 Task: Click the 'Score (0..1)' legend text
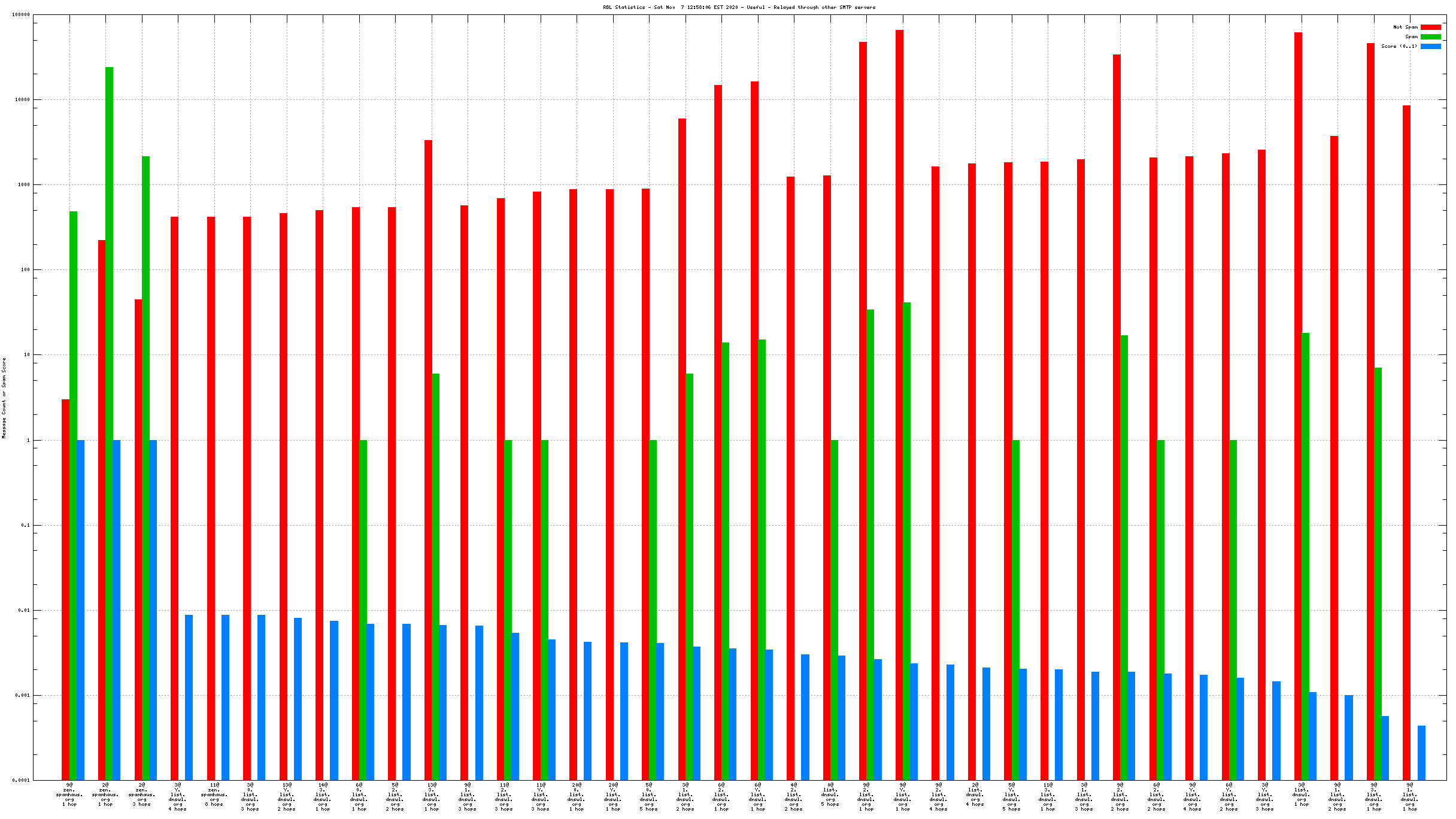click(1399, 46)
